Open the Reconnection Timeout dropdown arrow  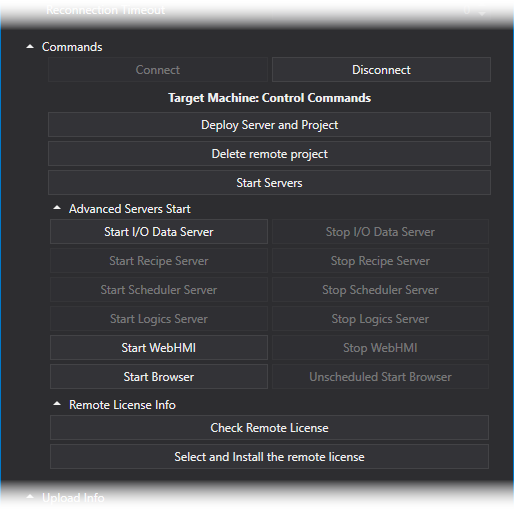pyautogui.click(x=482, y=13)
